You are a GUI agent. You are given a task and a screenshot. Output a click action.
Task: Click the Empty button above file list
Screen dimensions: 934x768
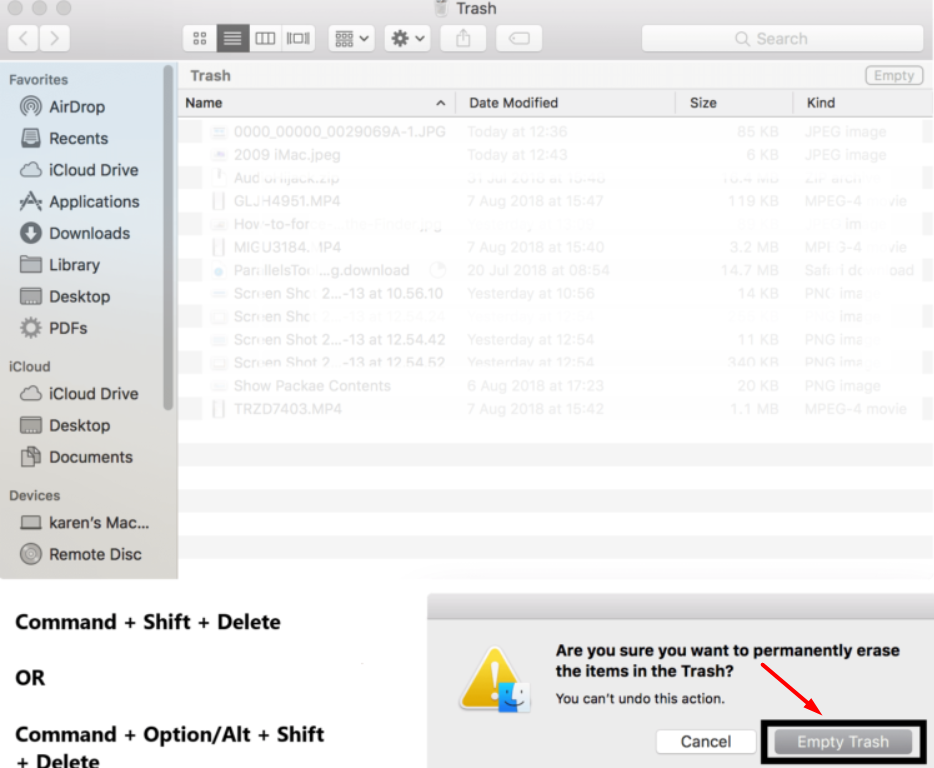pos(893,76)
